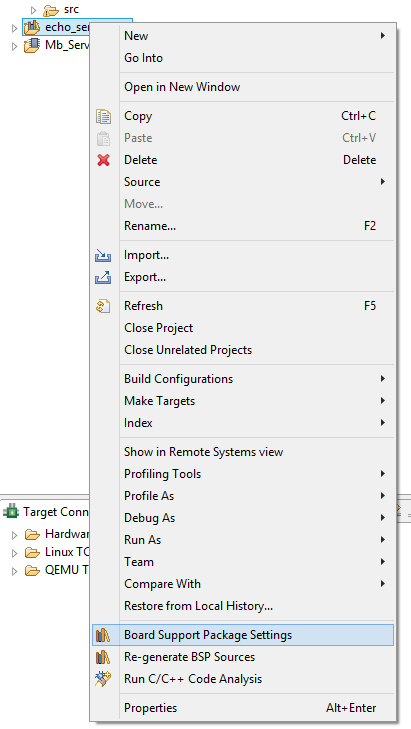Open project Properties entry
The width and height of the screenshot is (411, 729).
[x=243, y=708]
